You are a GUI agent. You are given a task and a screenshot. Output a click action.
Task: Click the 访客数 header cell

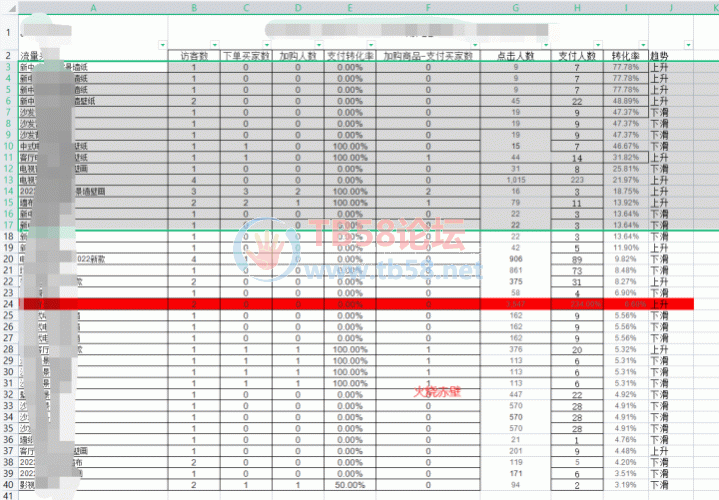click(193, 56)
